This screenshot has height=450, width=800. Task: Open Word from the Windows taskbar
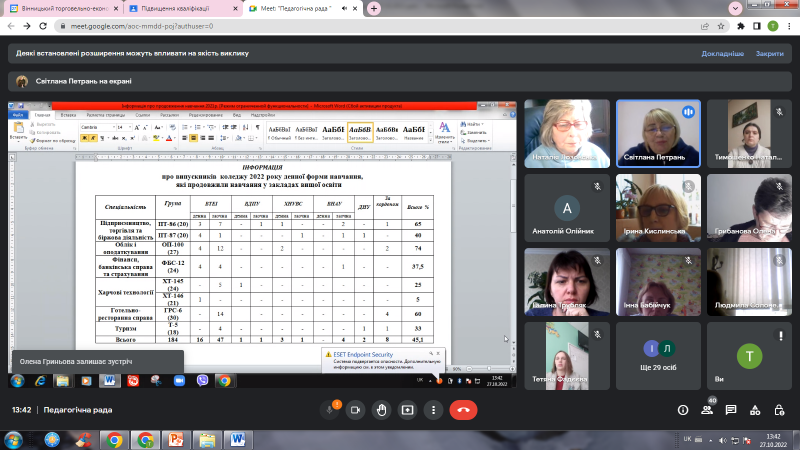[237, 440]
